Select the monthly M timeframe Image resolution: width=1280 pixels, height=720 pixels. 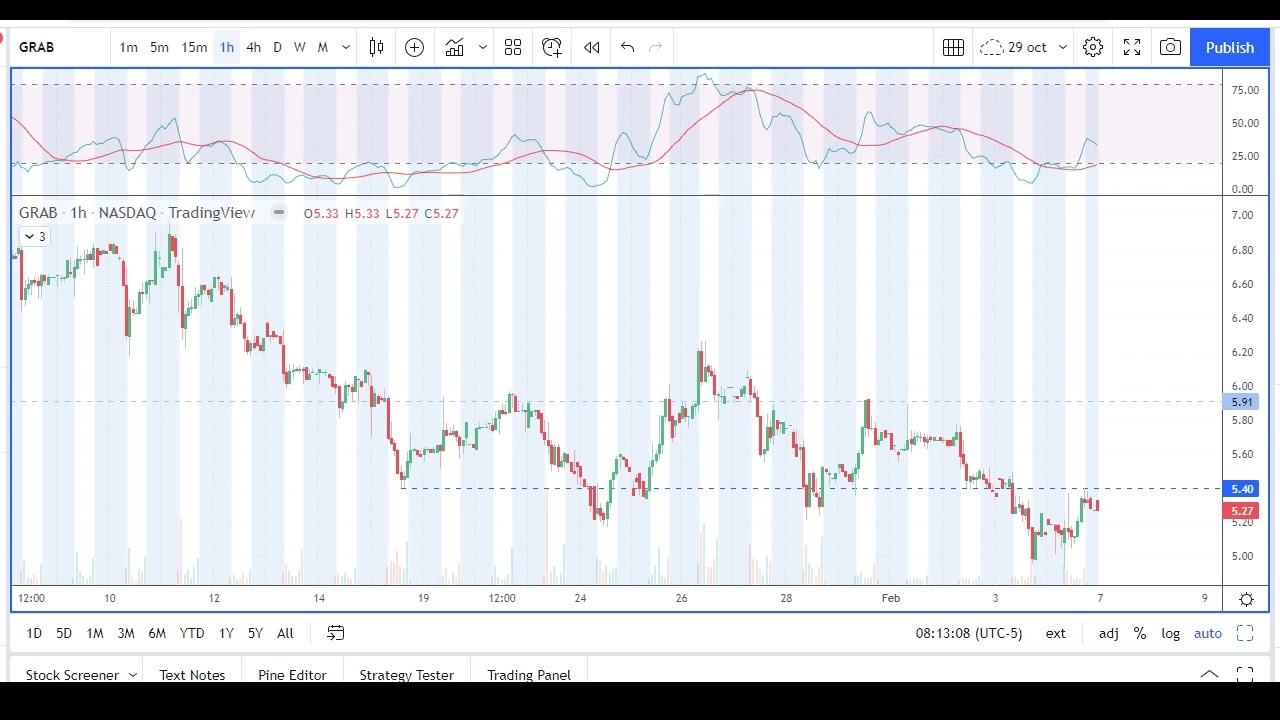pyautogui.click(x=322, y=47)
